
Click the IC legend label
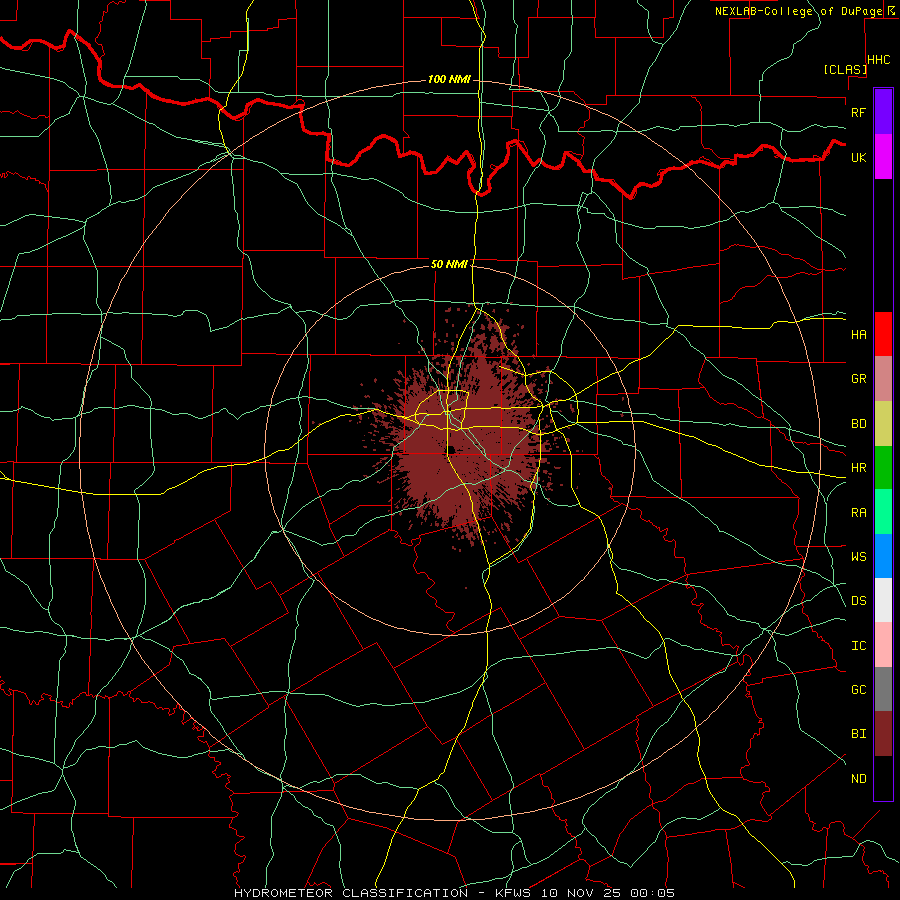coord(858,645)
